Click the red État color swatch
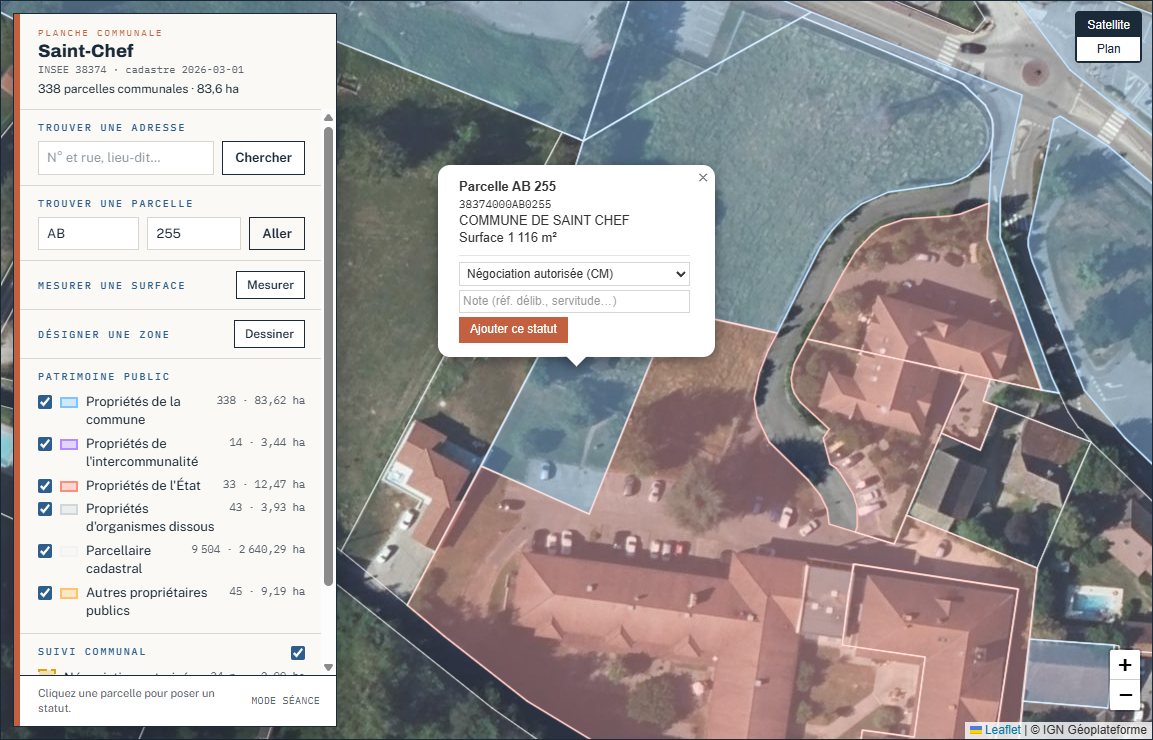Screen dimensions: 1153x740 [69, 486]
